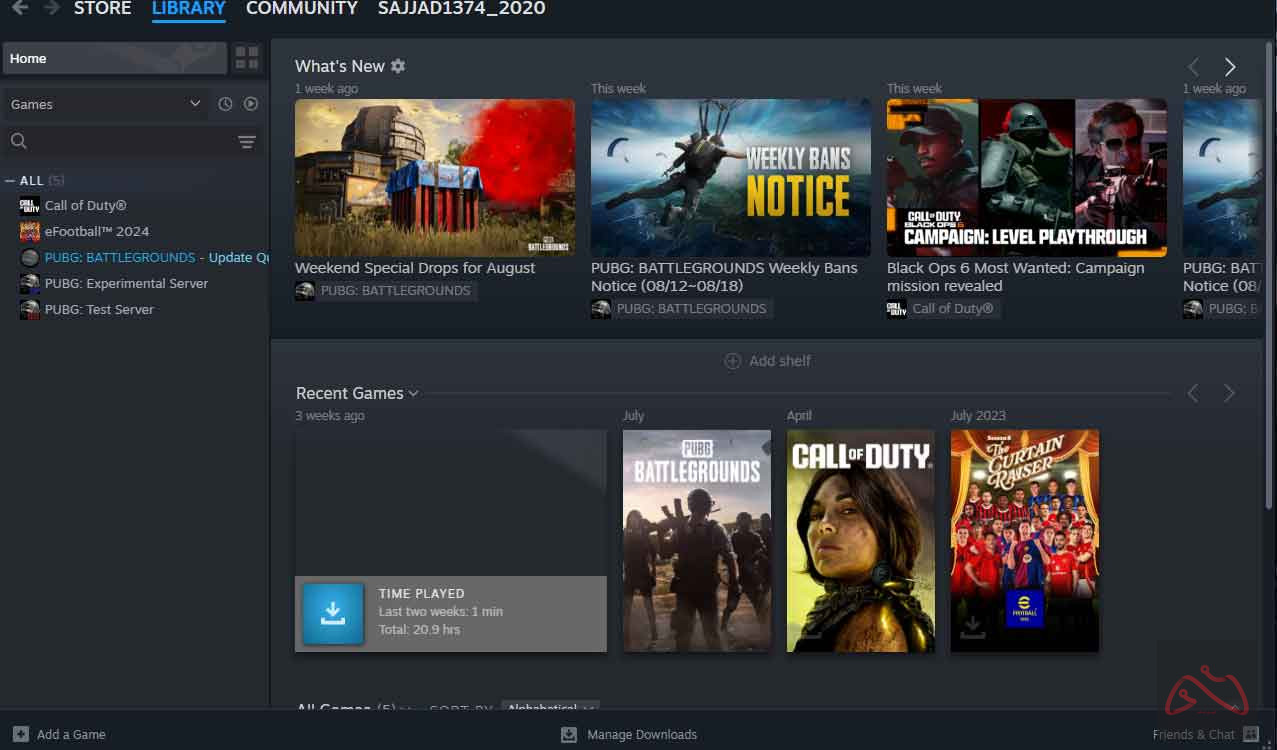
Task: Click the recent activity clock icon
Action: point(225,104)
